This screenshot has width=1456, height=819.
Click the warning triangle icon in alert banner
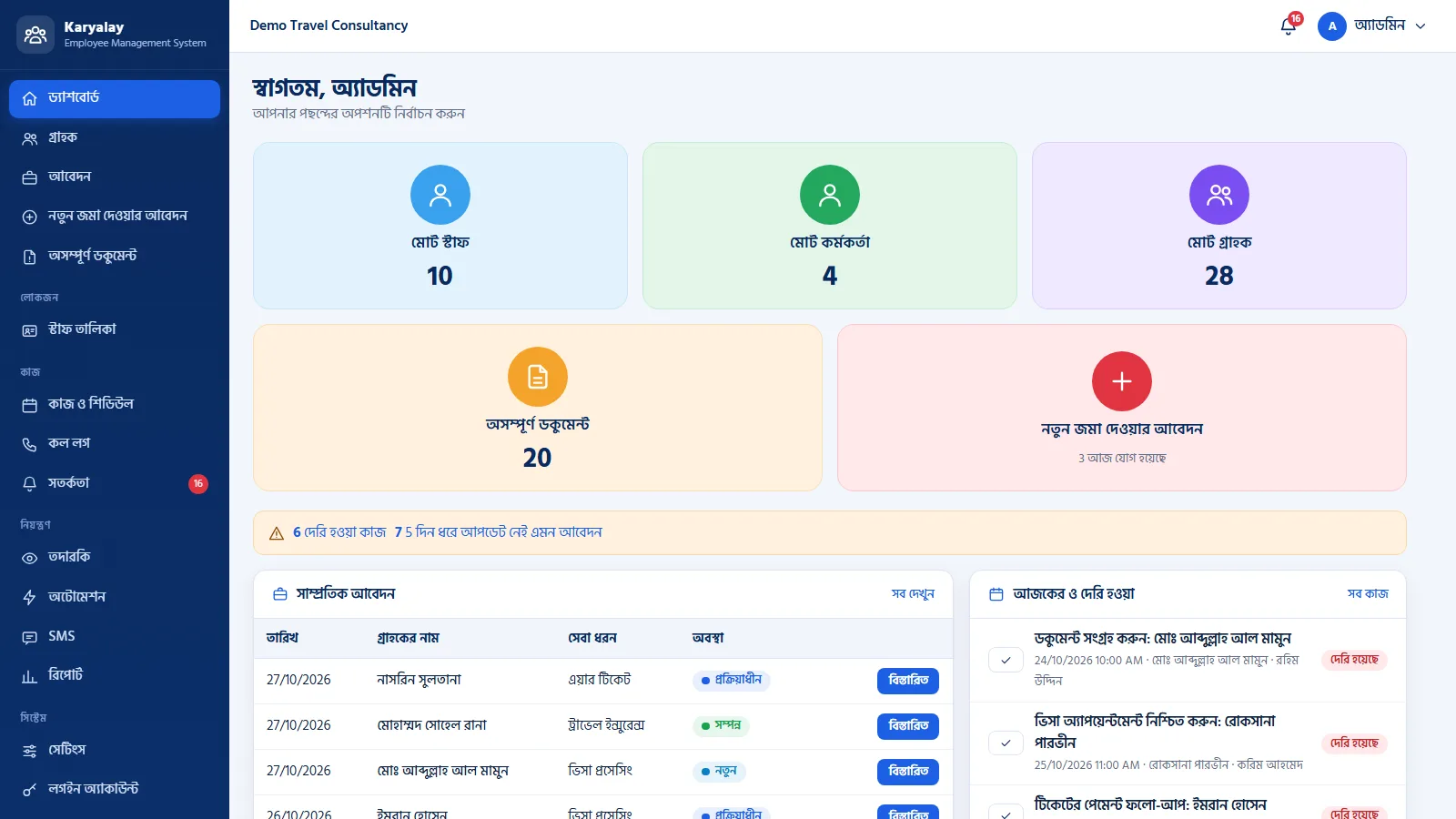click(x=277, y=533)
